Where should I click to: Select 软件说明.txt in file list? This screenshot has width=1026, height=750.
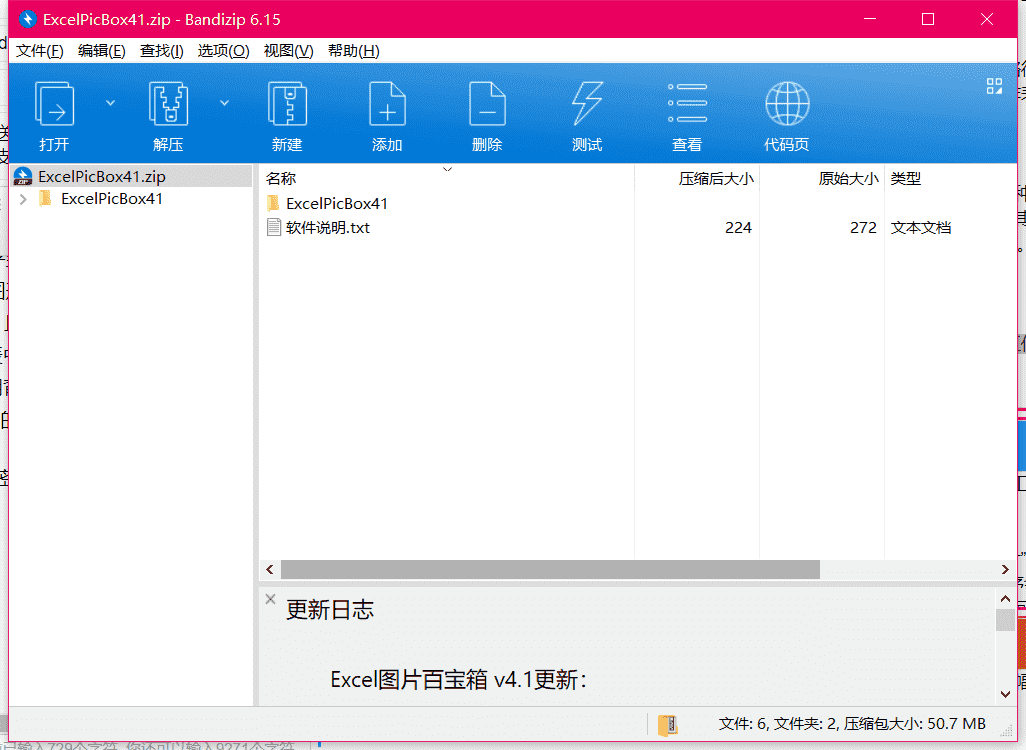pyautogui.click(x=328, y=228)
